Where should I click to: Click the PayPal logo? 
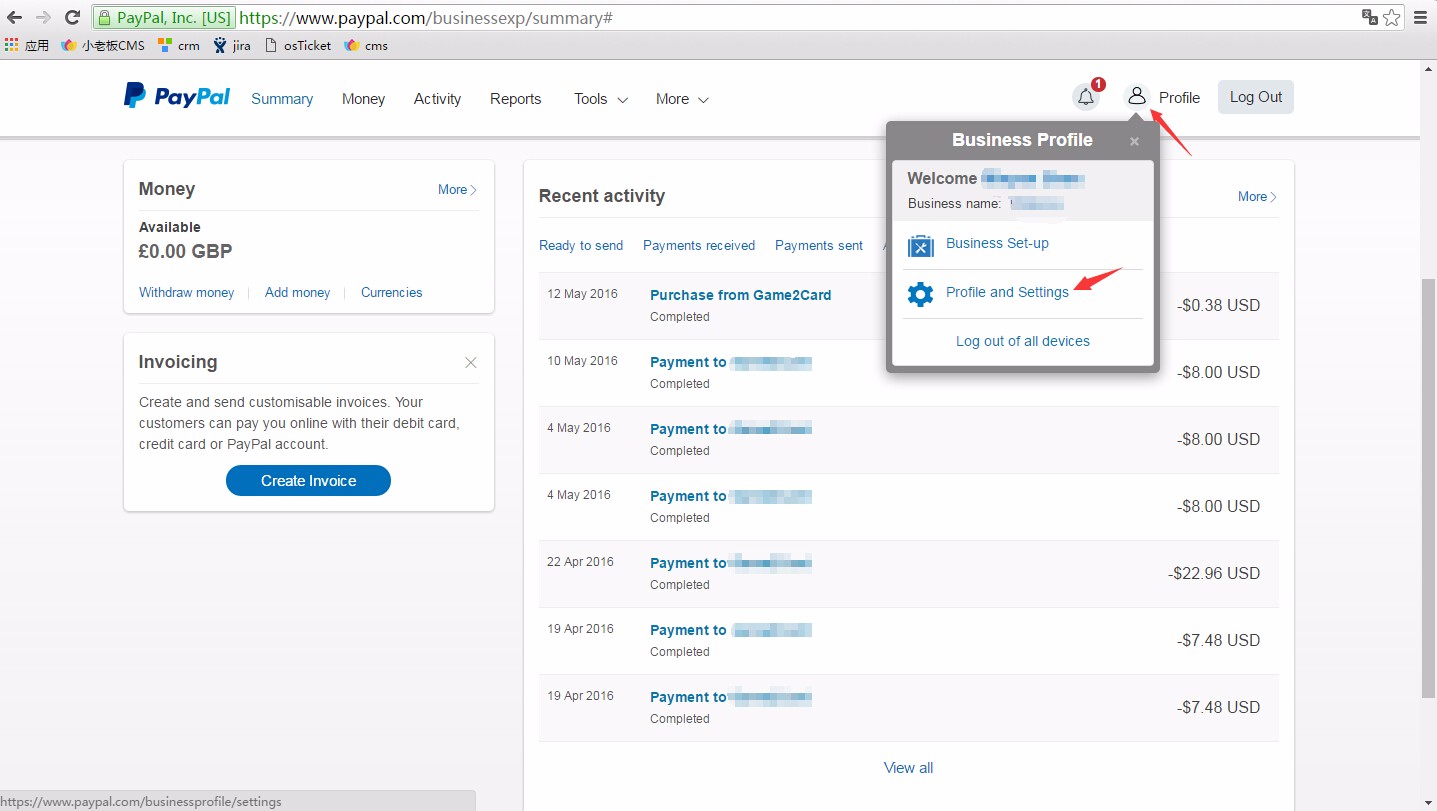pyautogui.click(x=177, y=96)
